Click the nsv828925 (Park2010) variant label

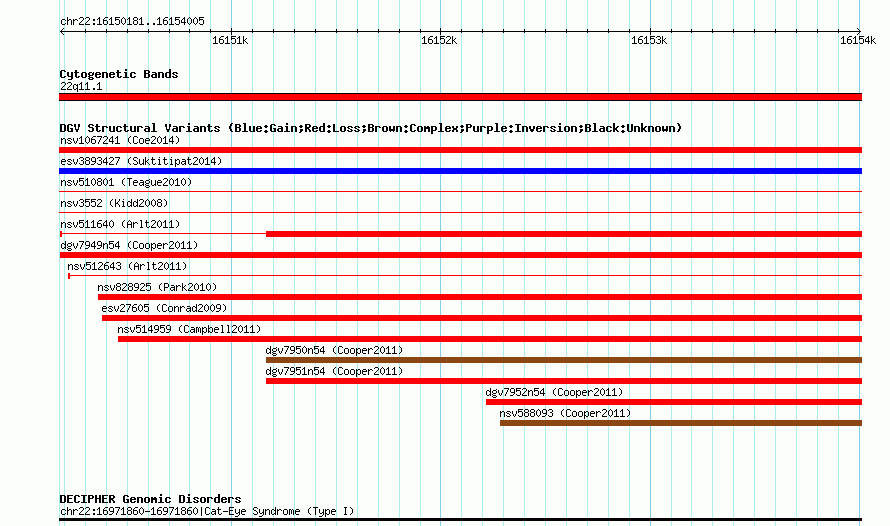pos(157,287)
